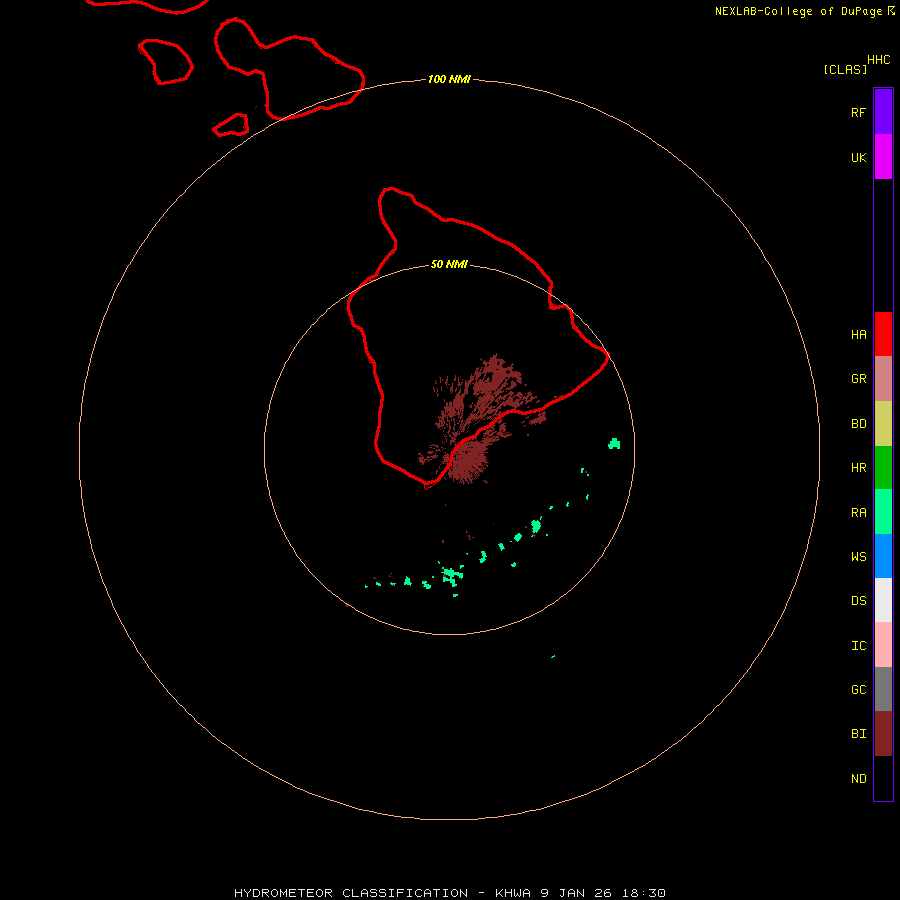Image resolution: width=900 pixels, height=900 pixels.
Task: Select the GC gray legend swatch
Action: pyautogui.click(x=883, y=689)
